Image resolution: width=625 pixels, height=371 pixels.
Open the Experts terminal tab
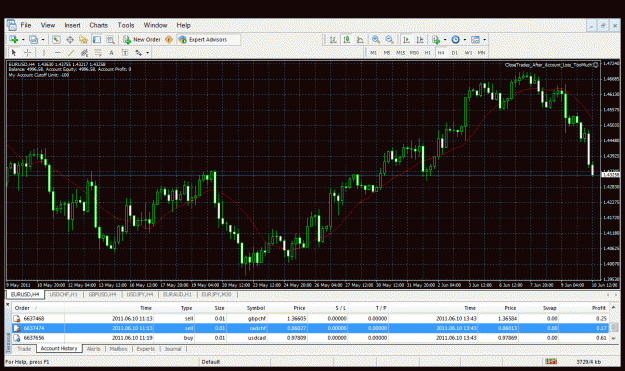coord(145,349)
